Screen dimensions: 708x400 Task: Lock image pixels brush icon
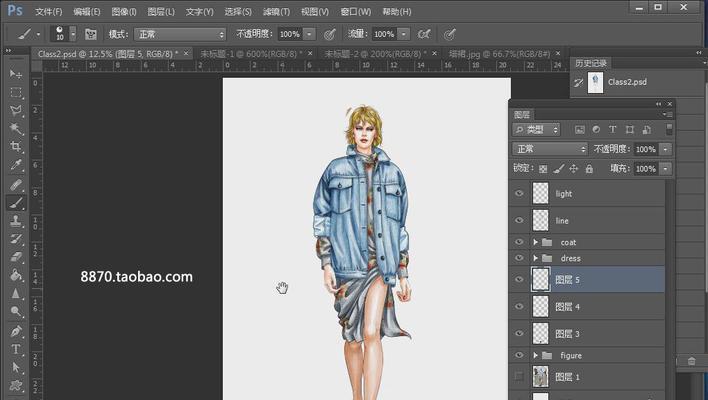pos(559,169)
